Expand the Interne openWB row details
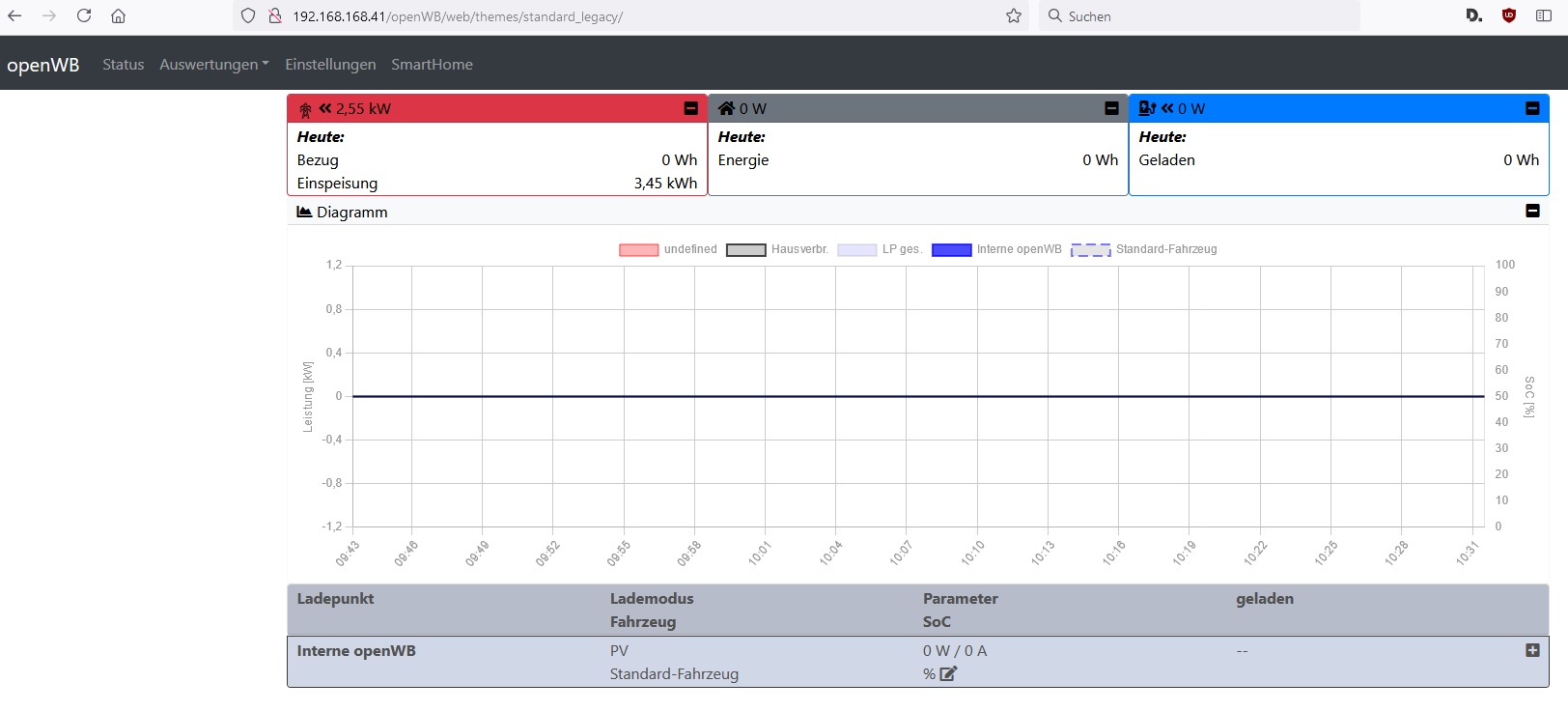 1532,650
